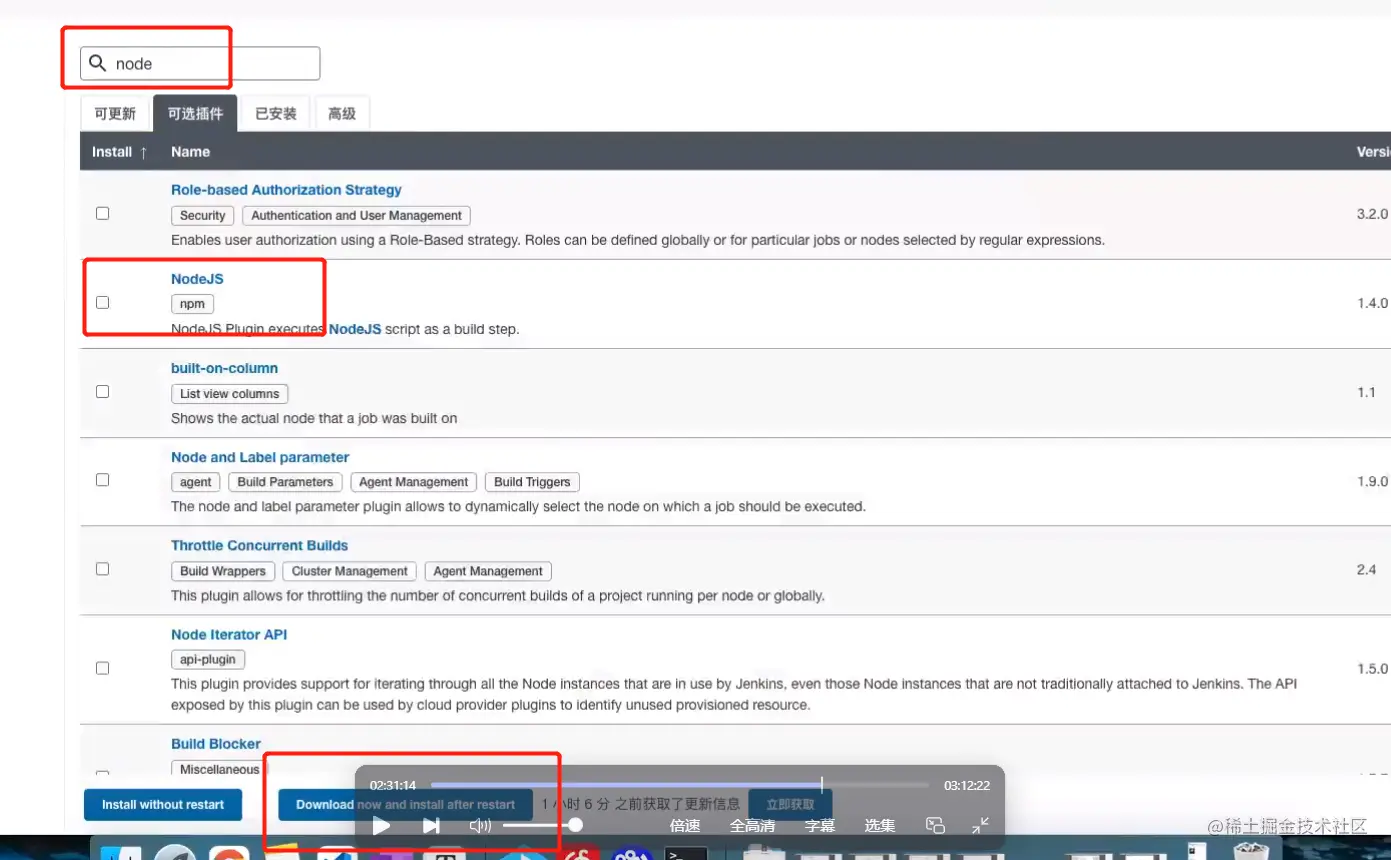The height and width of the screenshot is (860, 1391).
Task: Click the api-plugin tag
Action: (x=208, y=659)
